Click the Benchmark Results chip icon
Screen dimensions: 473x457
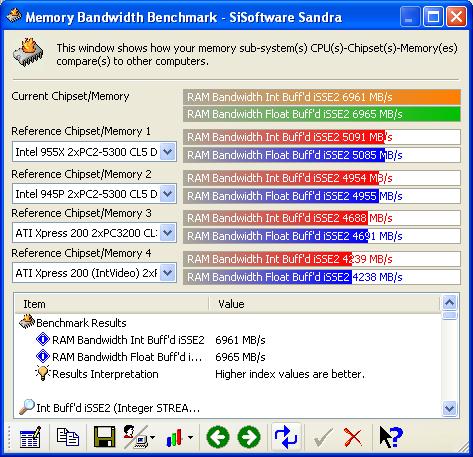coord(27,322)
